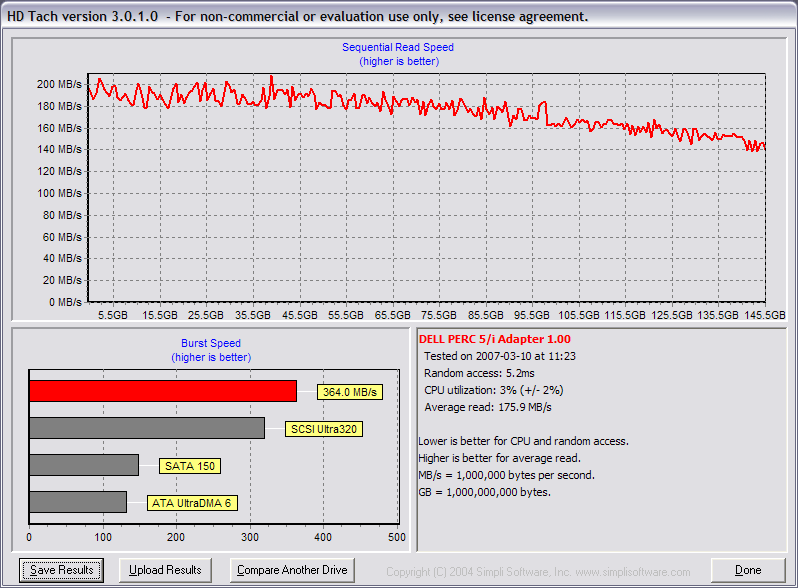Close the results with the Done button
Screen dimensions: 798x588
(747, 570)
